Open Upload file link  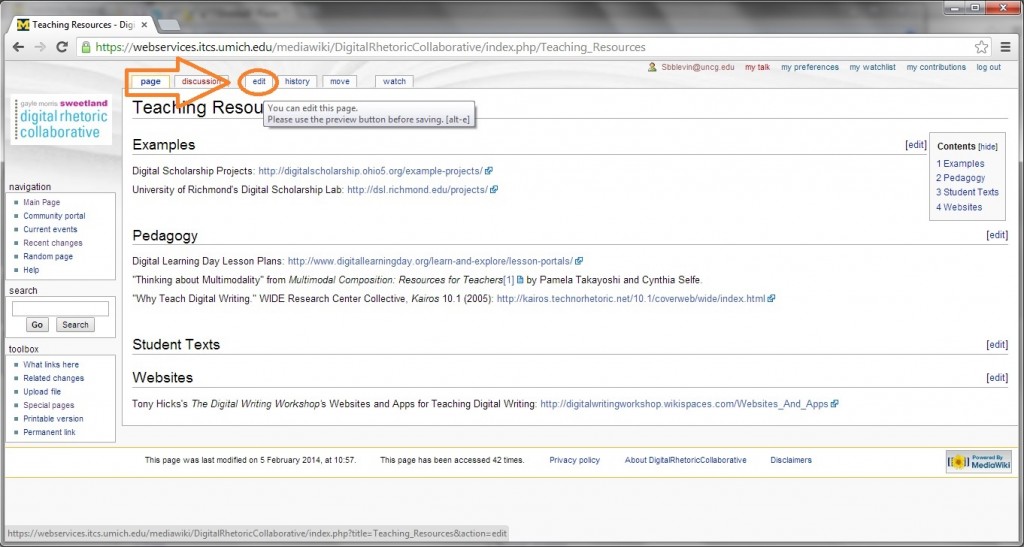[42, 392]
